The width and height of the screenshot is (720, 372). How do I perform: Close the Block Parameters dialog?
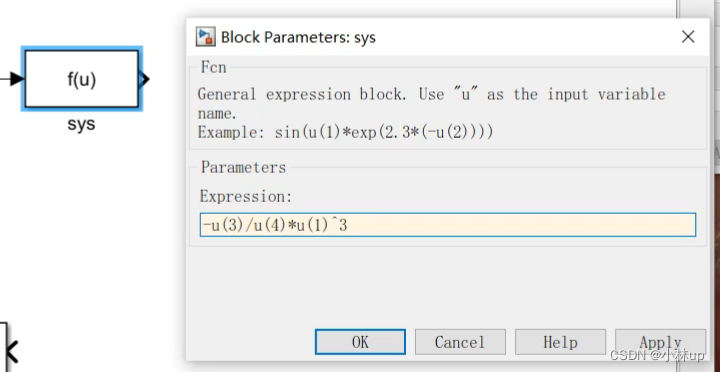pyautogui.click(x=688, y=37)
